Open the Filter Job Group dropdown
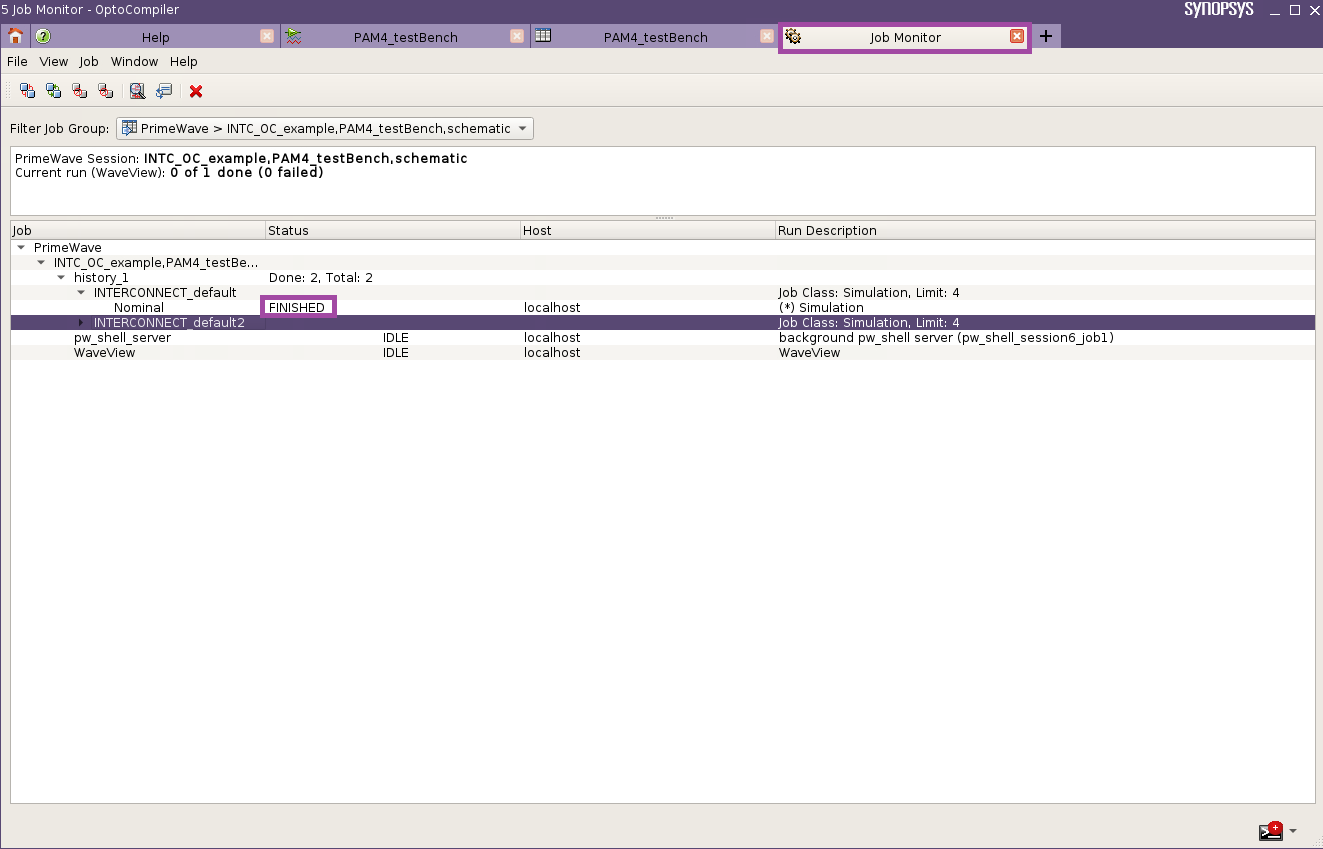The height and width of the screenshot is (849, 1323). [325, 128]
